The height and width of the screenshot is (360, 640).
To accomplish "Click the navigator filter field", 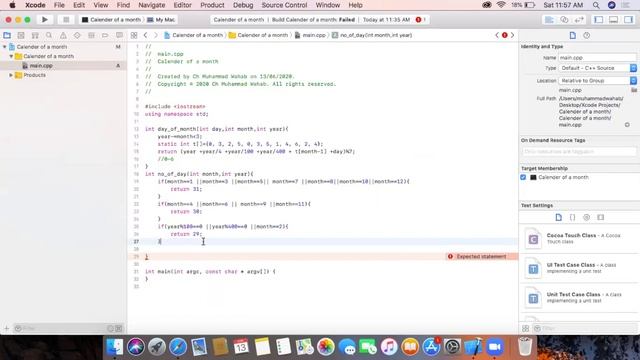I will point(60,328).
